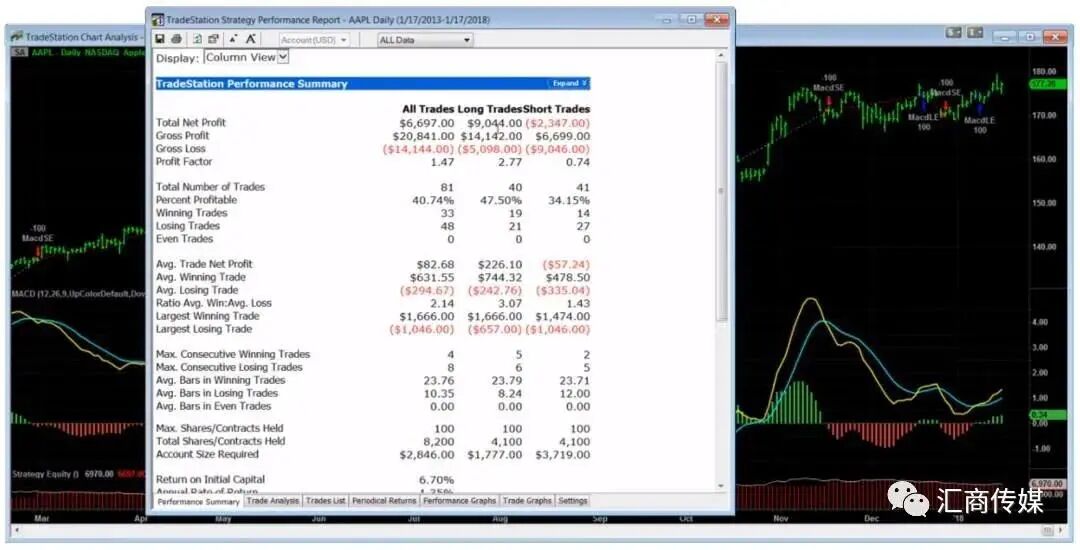Screen dimensions: 1080x550
Task: Click the TradeStation Performance Summary header bar
Action: [x=373, y=83]
